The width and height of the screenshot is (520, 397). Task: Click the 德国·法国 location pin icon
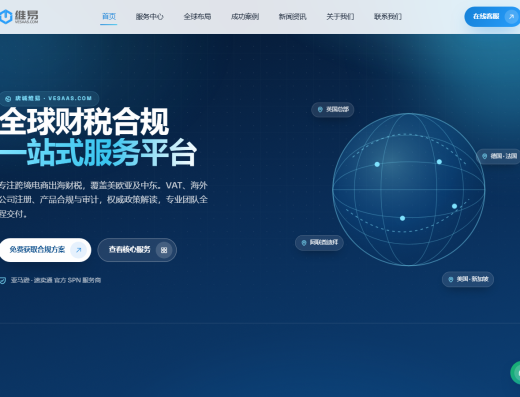coord(484,156)
